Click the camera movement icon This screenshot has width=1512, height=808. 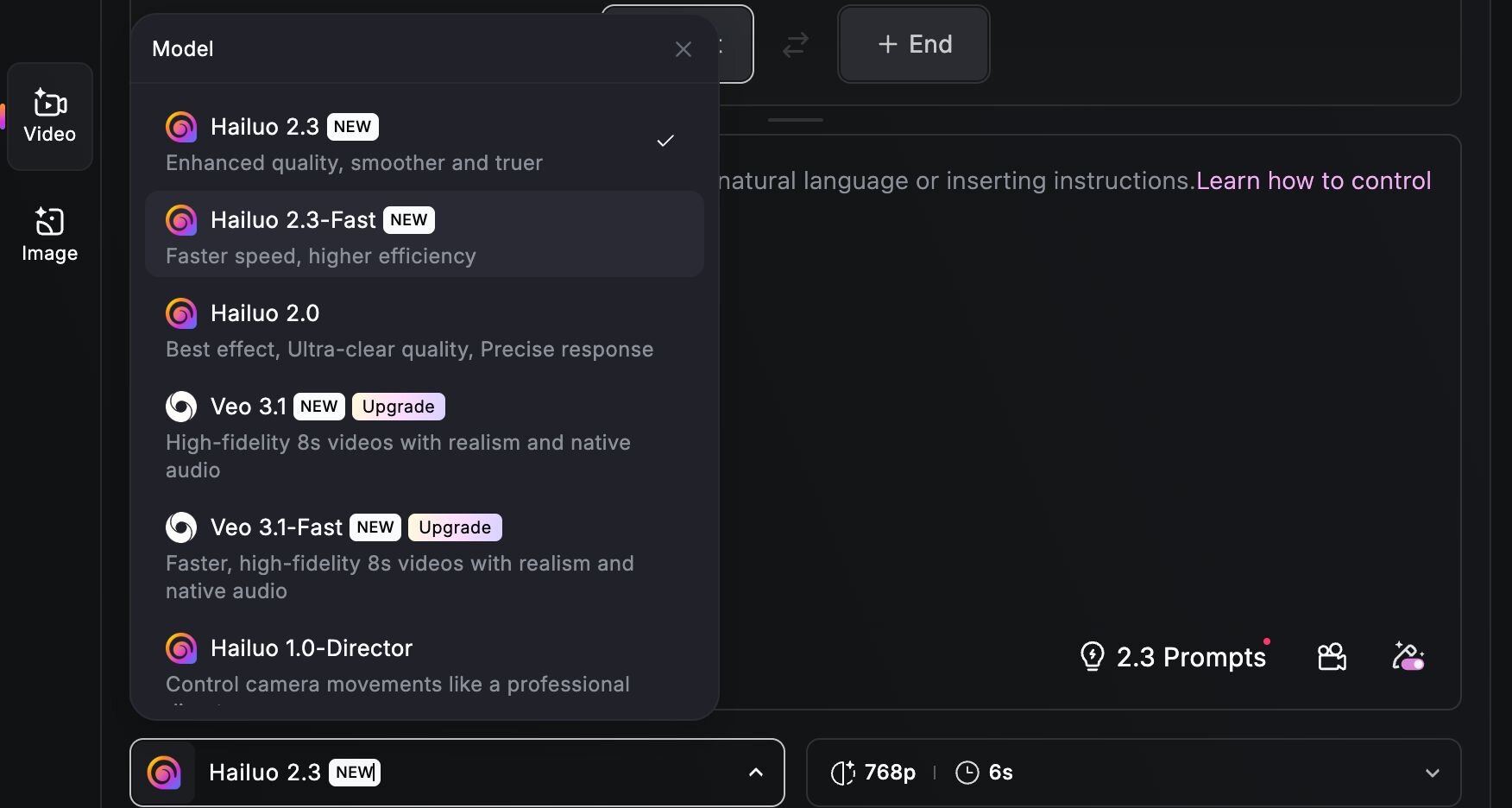[1332, 657]
